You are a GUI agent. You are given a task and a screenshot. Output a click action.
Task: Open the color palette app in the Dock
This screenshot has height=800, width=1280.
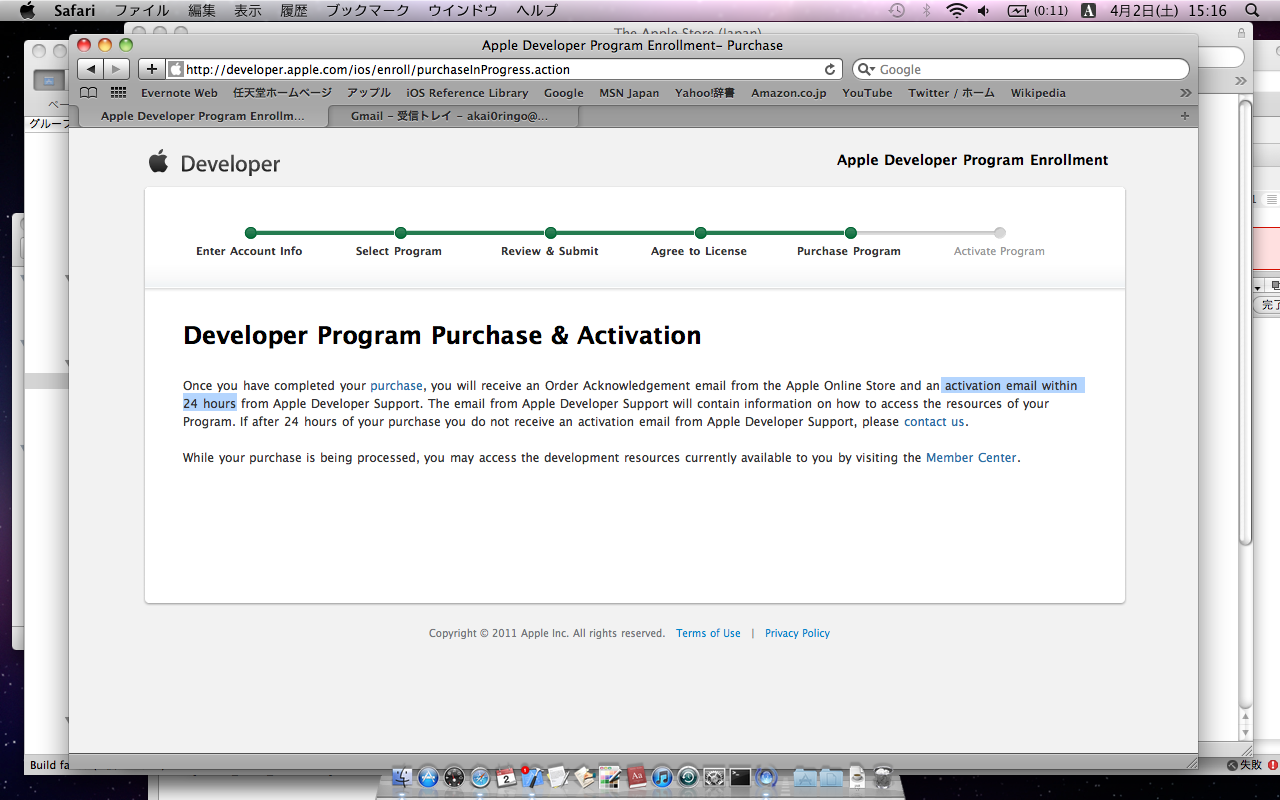[610, 777]
